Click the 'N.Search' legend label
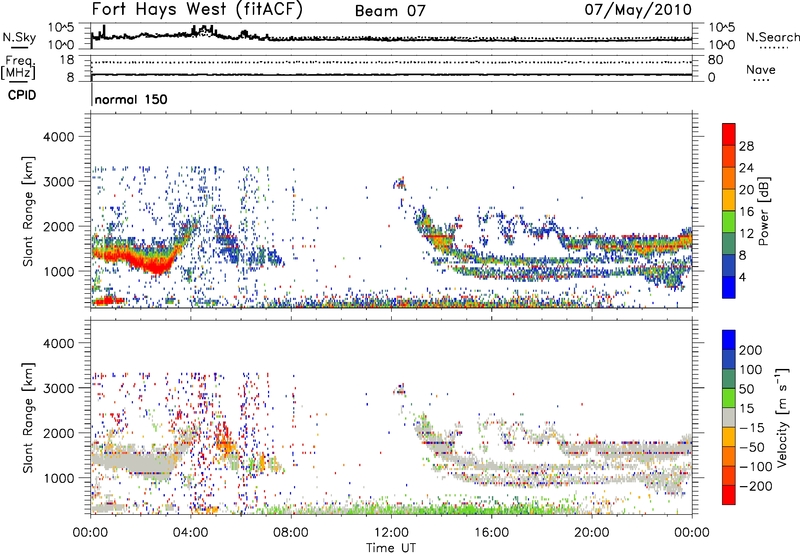The image size is (800, 554). [x=773, y=37]
